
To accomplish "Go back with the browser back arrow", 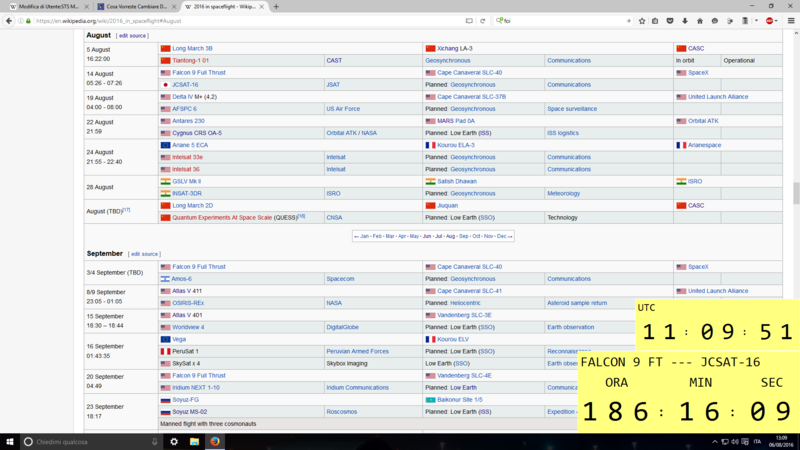I will pos(9,21).
